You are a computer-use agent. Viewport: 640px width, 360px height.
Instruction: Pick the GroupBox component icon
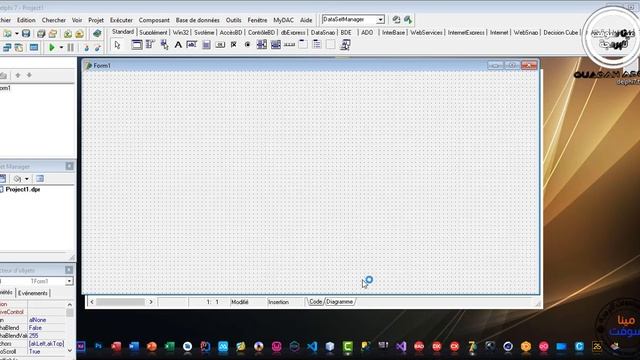point(303,45)
